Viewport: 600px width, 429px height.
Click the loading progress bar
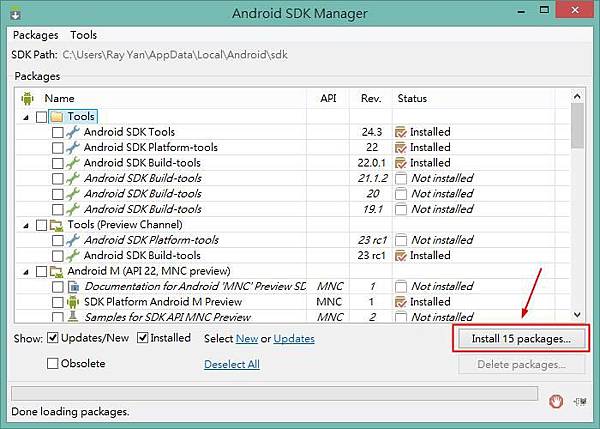pyautogui.click(x=274, y=393)
